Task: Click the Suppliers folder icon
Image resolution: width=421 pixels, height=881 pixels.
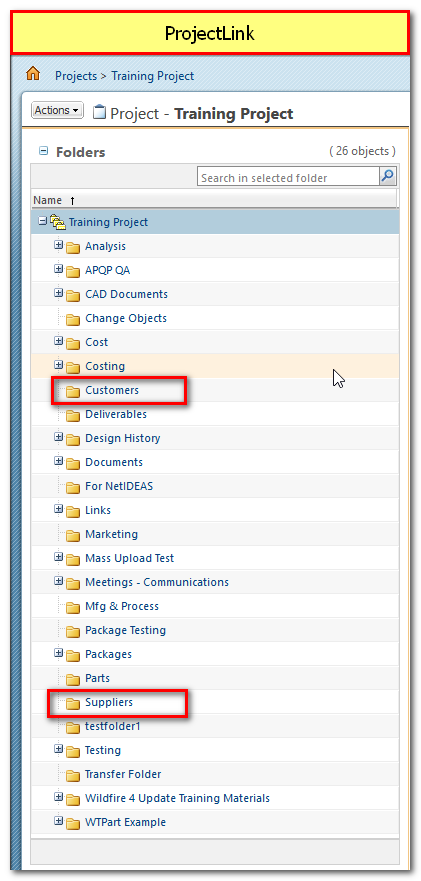Action: click(73, 703)
